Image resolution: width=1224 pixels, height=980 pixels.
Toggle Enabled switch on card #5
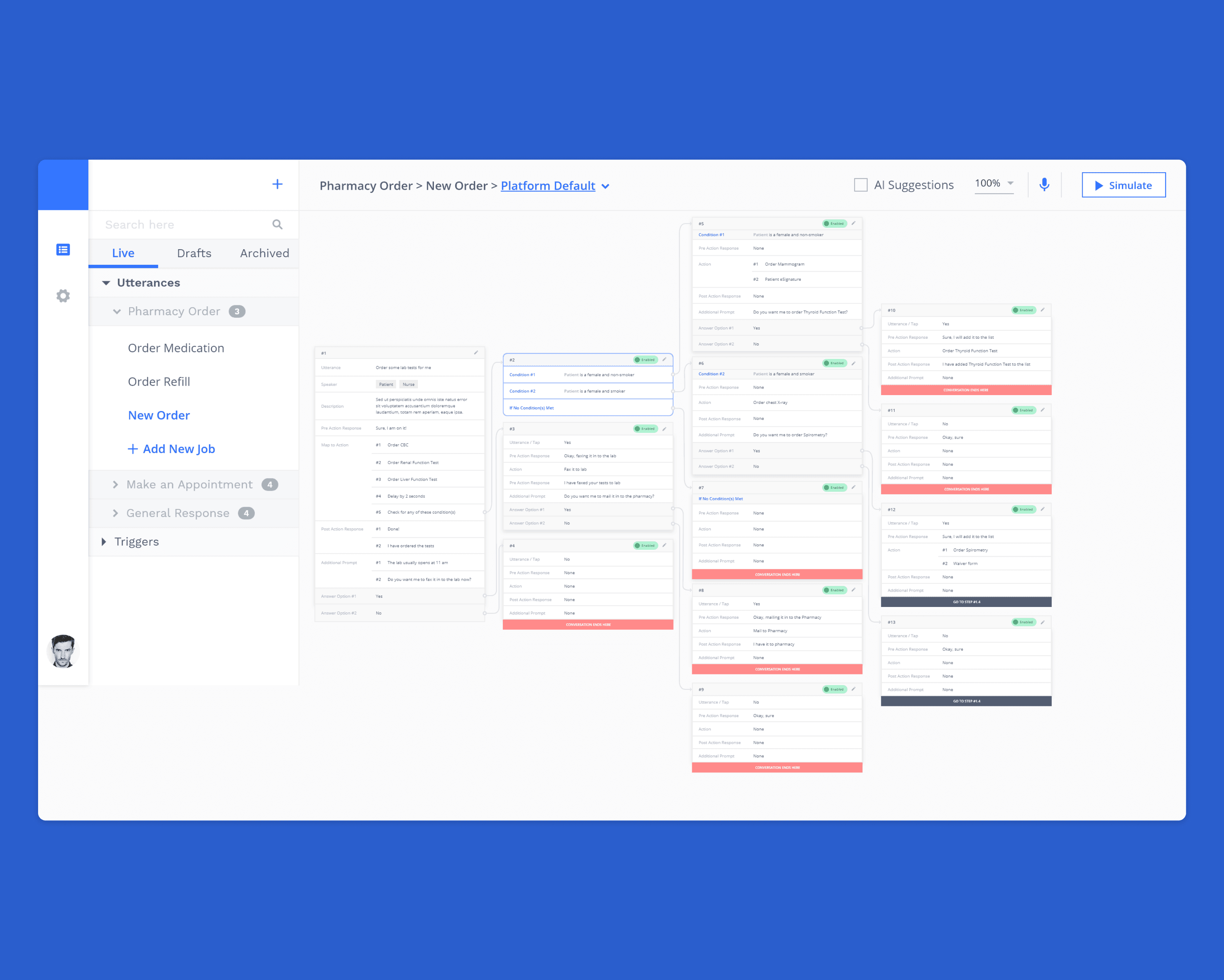coord(835,223)
